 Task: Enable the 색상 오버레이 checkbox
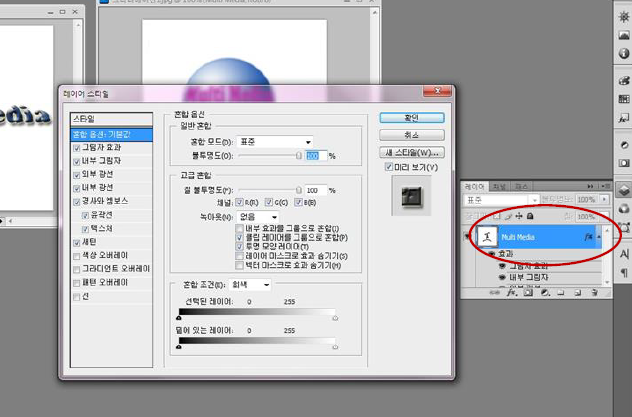point(77,256)
